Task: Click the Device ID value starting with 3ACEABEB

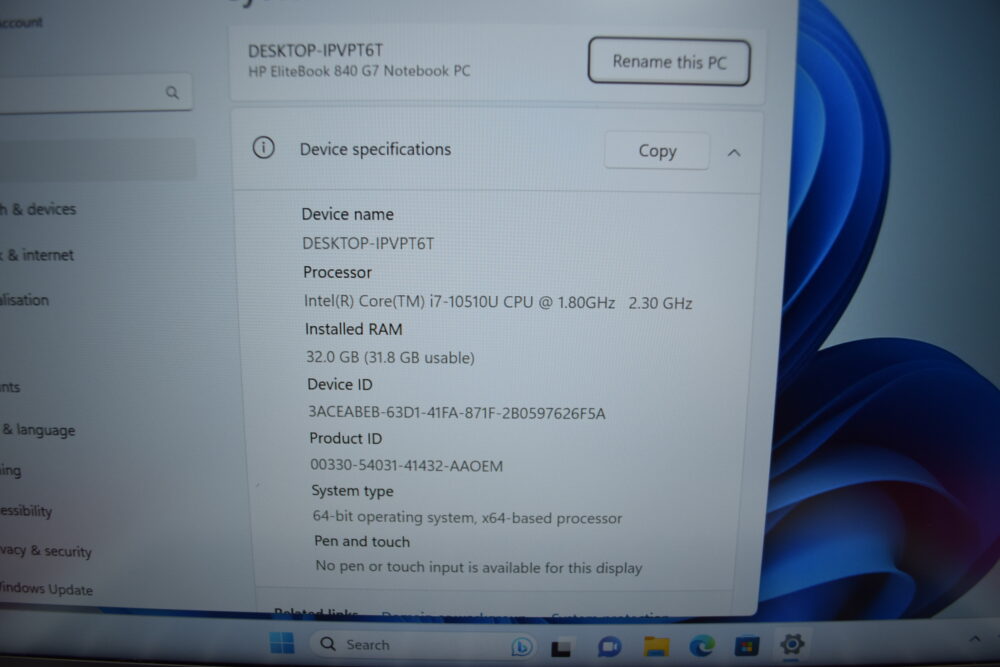Action: pyautogui.click(x=457, y=413)
